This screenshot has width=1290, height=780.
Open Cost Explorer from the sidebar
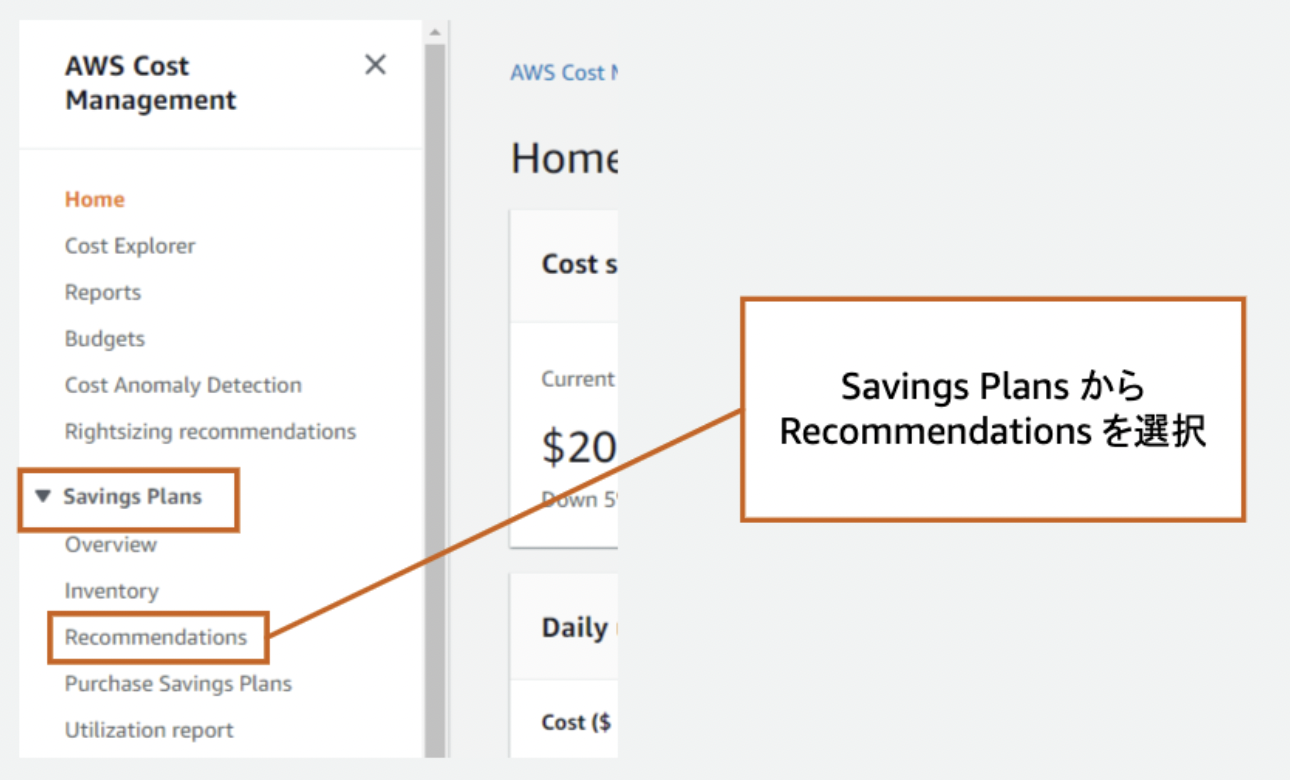click(x=130, y=246)
